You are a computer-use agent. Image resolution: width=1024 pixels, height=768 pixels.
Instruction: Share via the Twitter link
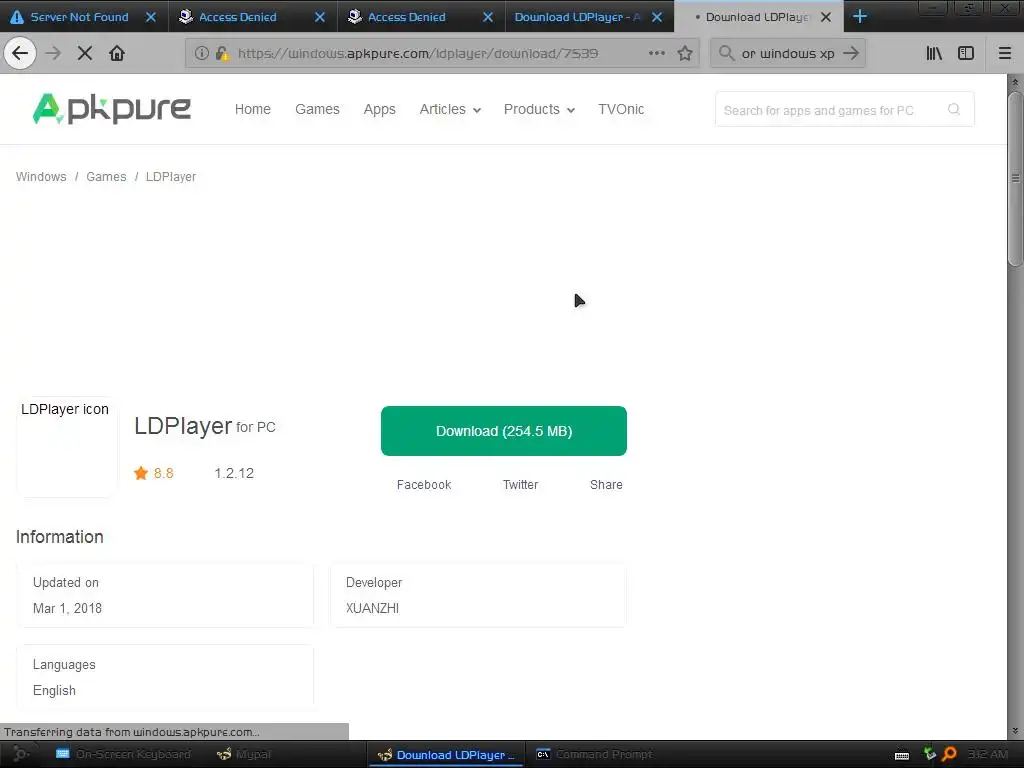(520, 485)
